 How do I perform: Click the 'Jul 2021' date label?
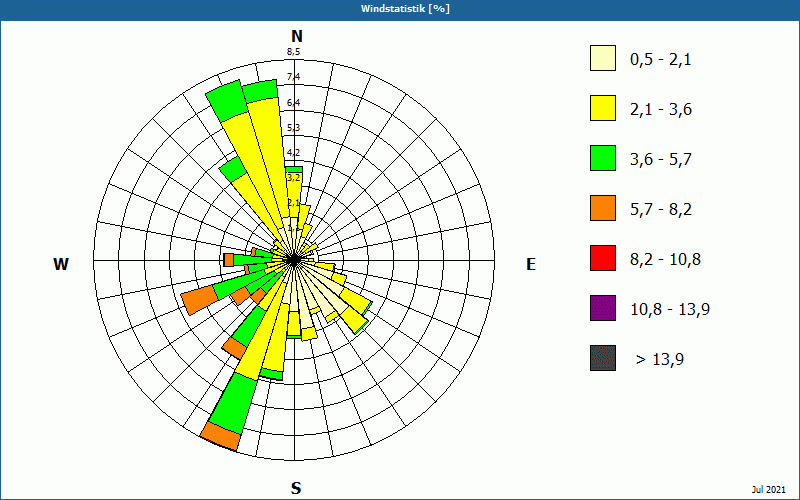[x=768, y=490]
